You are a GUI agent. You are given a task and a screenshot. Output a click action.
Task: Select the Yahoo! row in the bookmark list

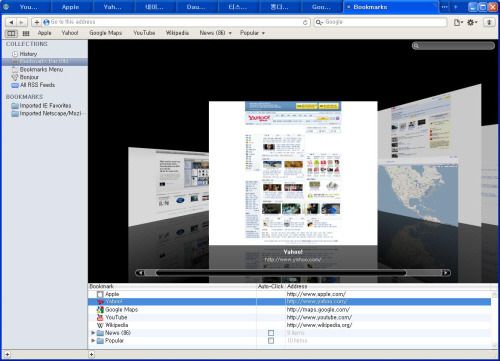(x=289, y=302)
